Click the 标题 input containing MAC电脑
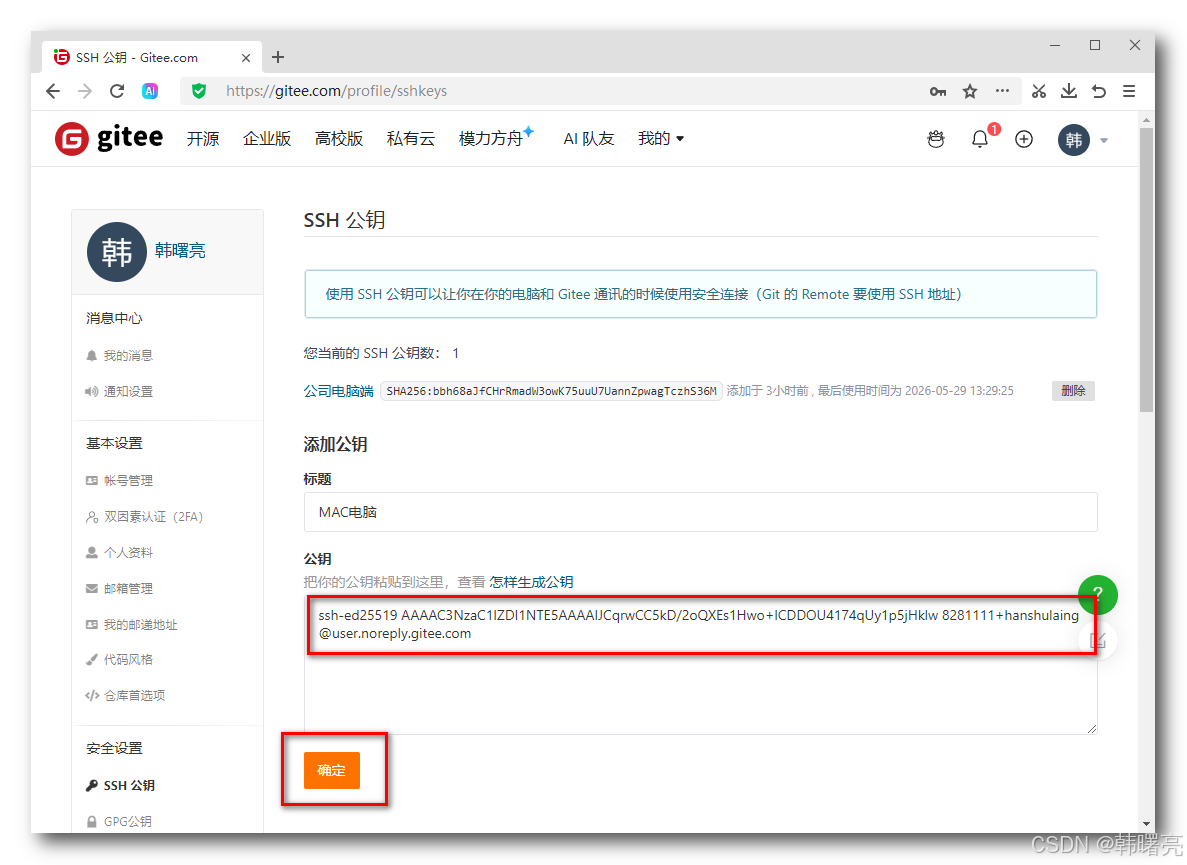 coord(700,512)
